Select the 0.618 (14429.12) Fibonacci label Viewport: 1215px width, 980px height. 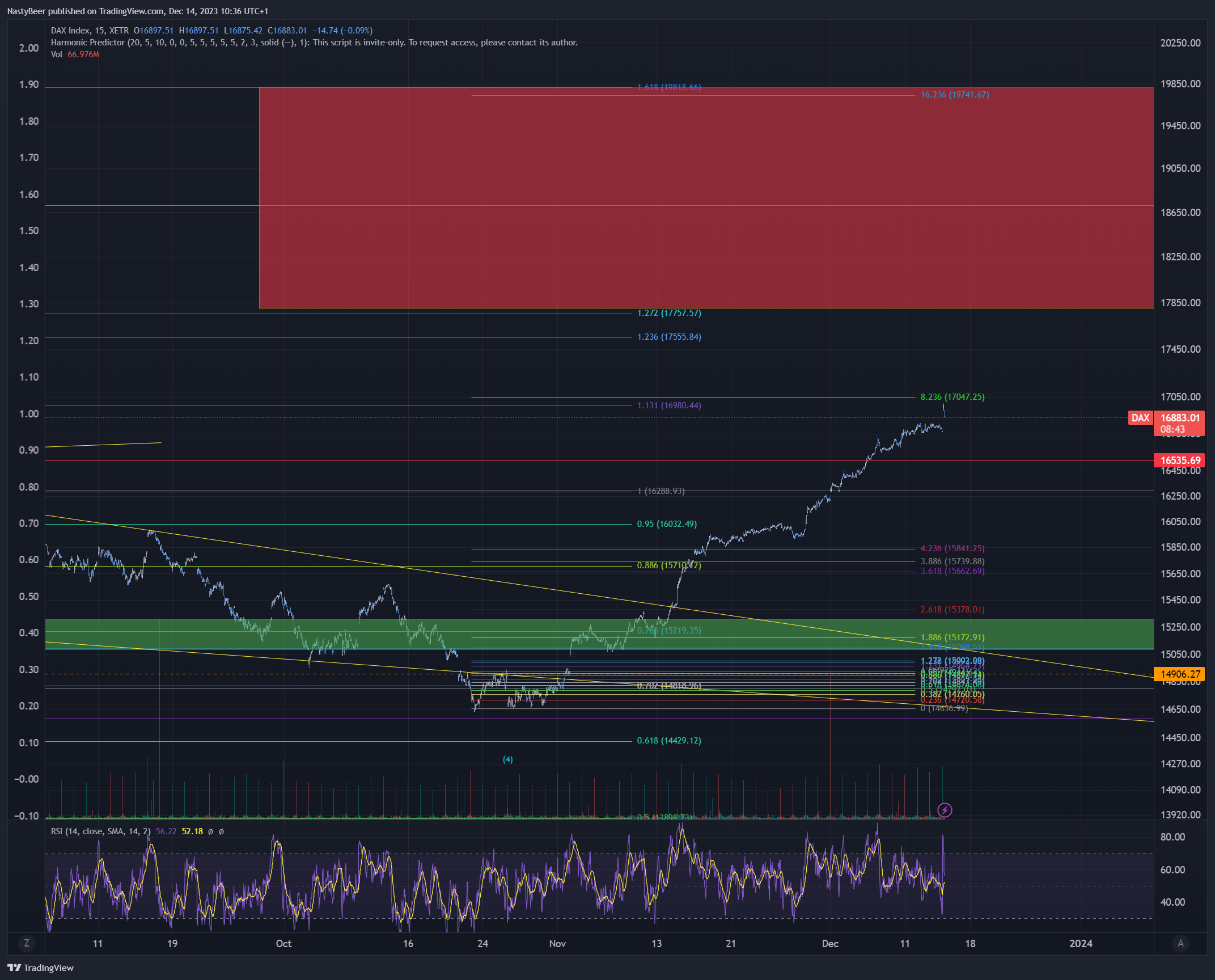pos(669,741)
